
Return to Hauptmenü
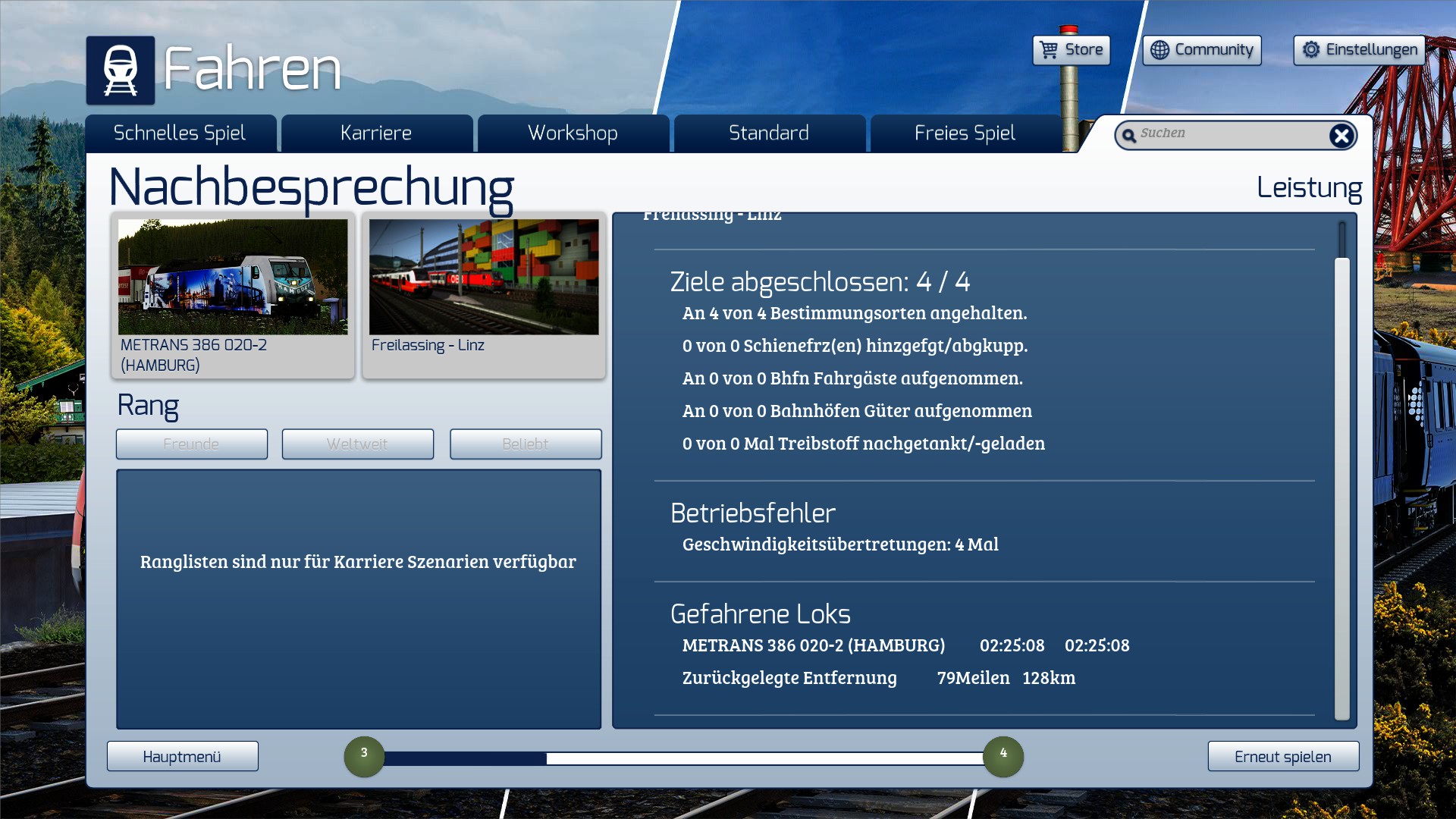pos(182,757)
